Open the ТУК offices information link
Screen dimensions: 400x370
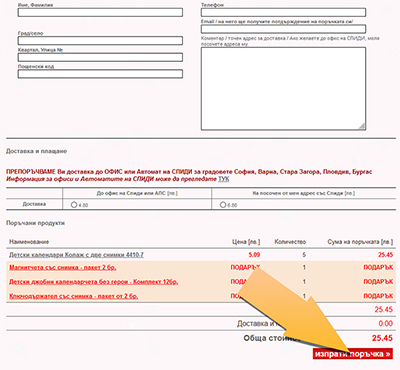[x=223, y=179]
